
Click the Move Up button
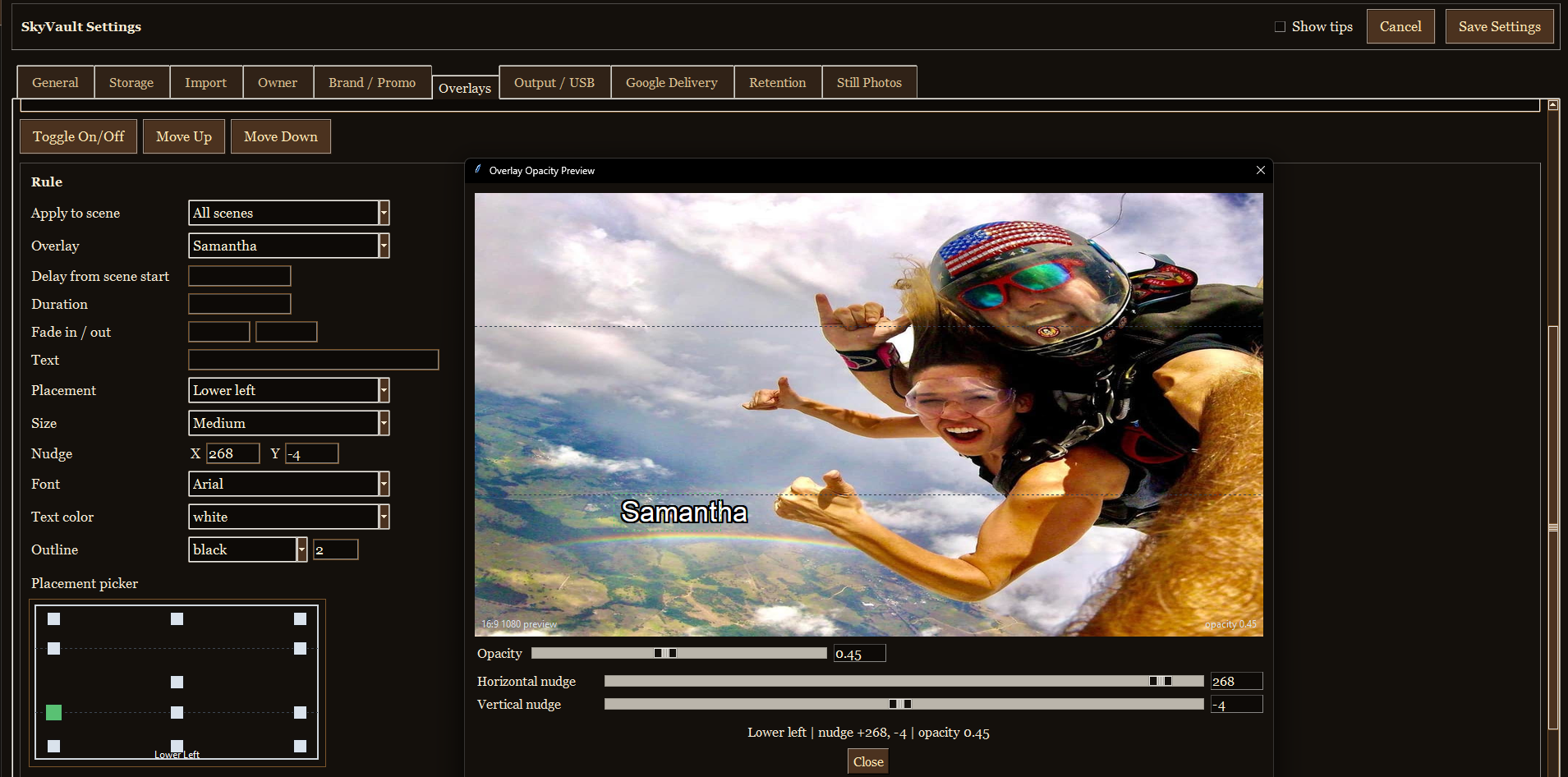coord(184,136)
